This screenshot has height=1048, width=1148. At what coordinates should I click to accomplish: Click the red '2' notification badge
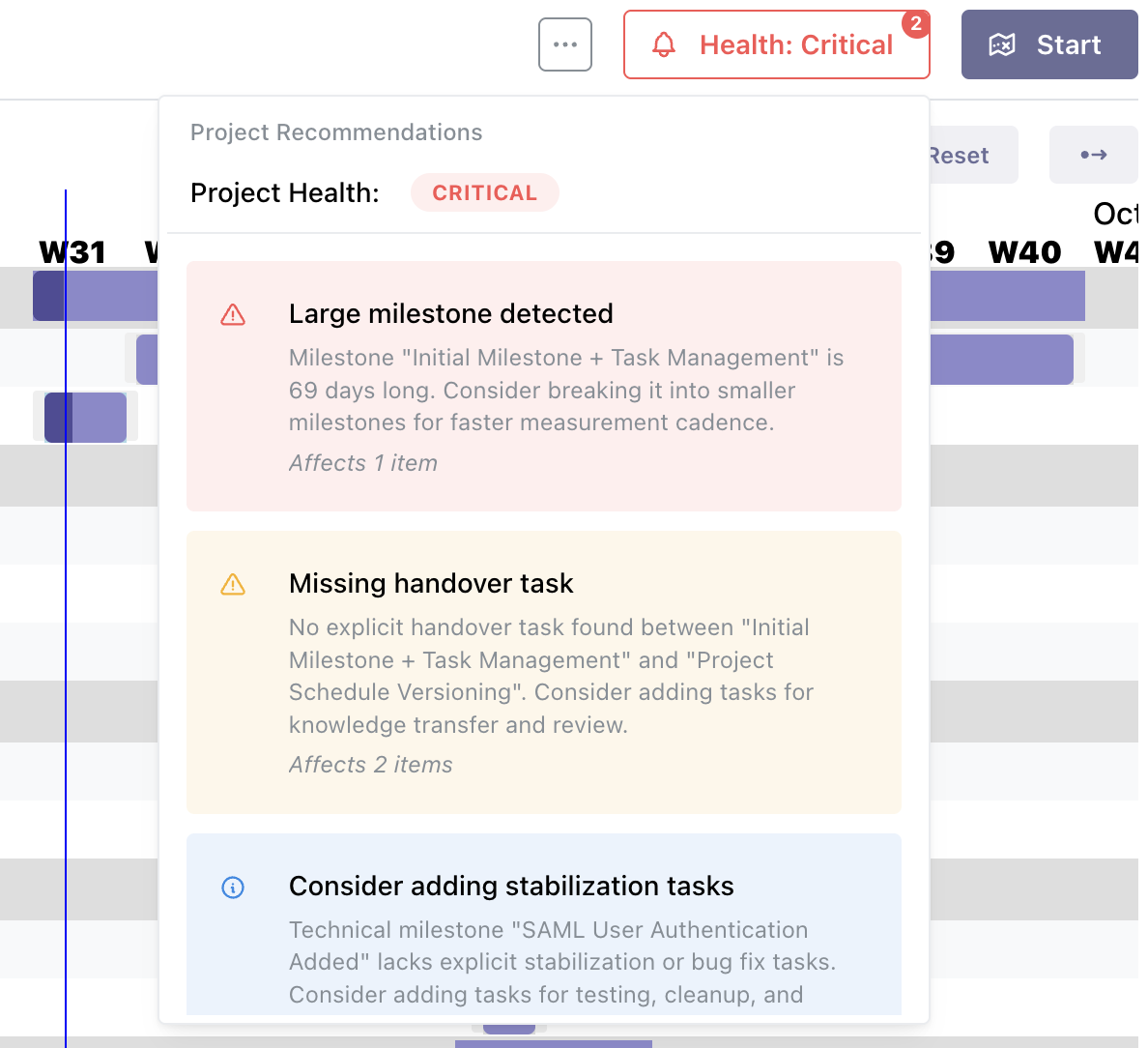point(916,23)
